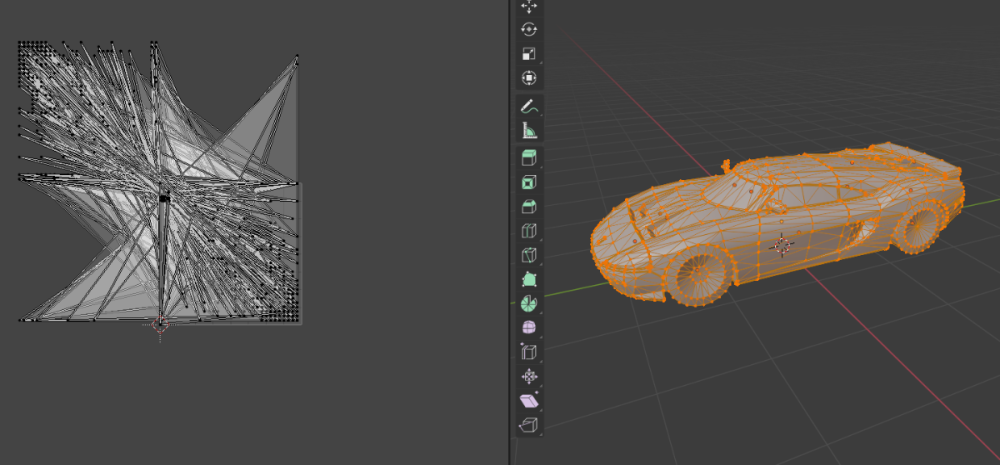Viewport: 1000px width, 465px height.
Task: Select the Annotate pencil tool
Action: pos(529,106)
